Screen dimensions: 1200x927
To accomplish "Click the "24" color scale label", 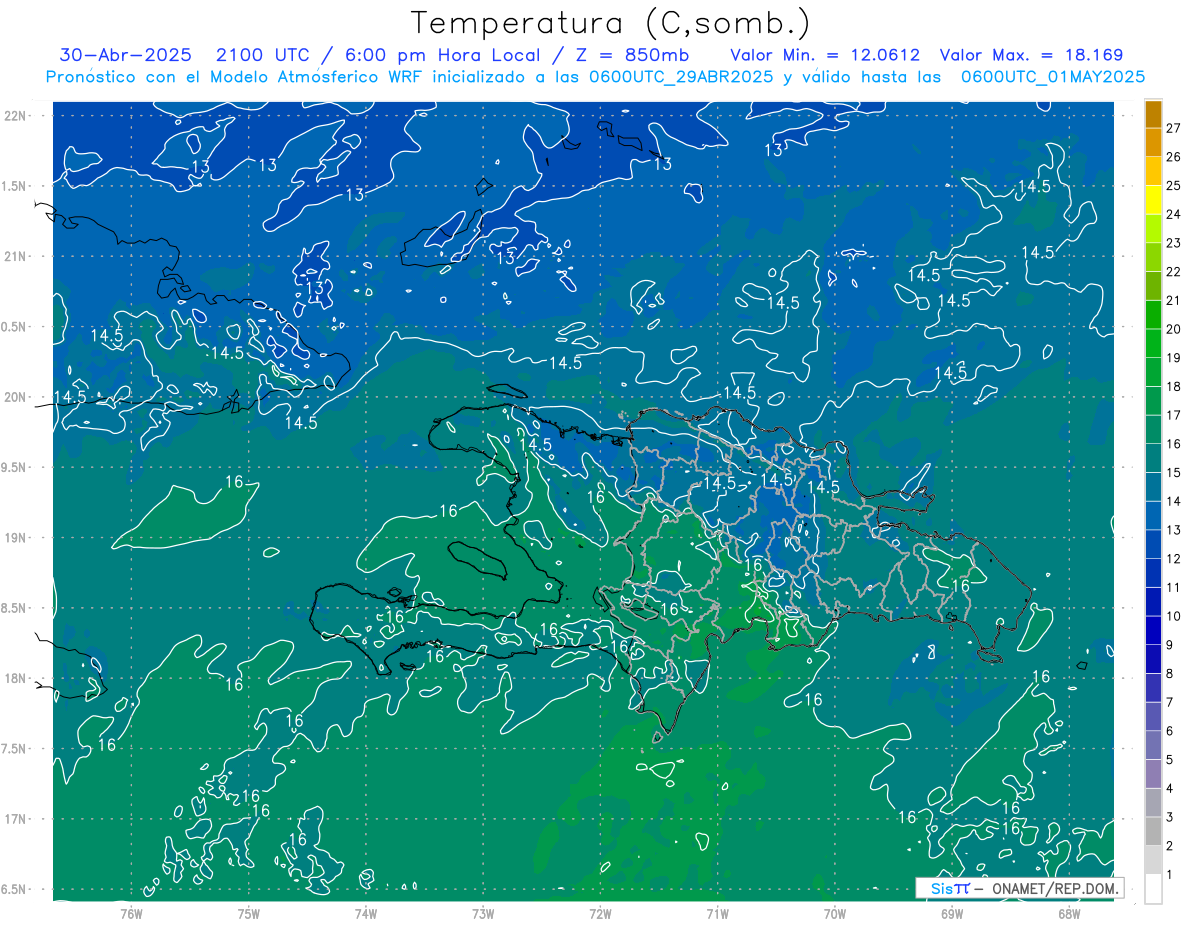I will click(x=1173, y=214).
